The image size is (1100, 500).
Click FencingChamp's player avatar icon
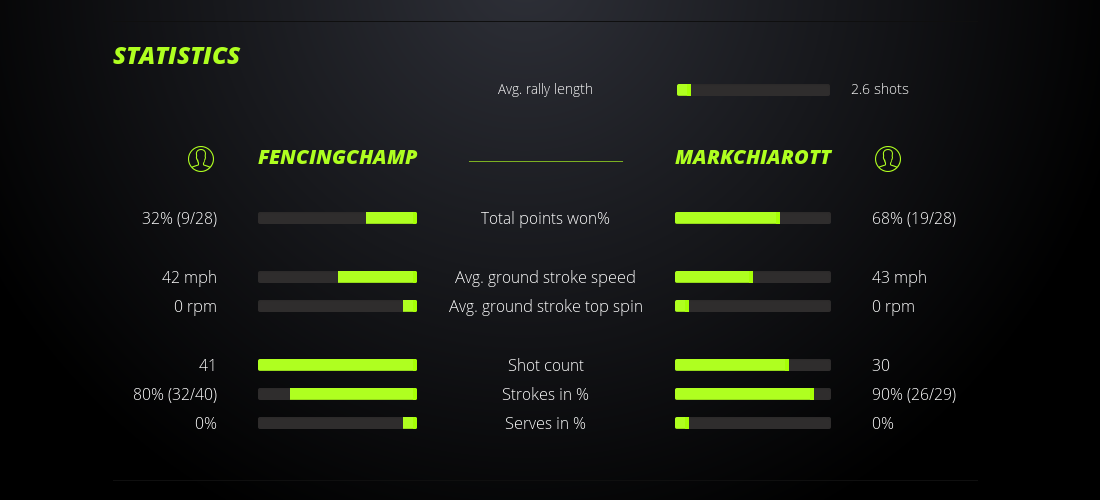(201, 158)
